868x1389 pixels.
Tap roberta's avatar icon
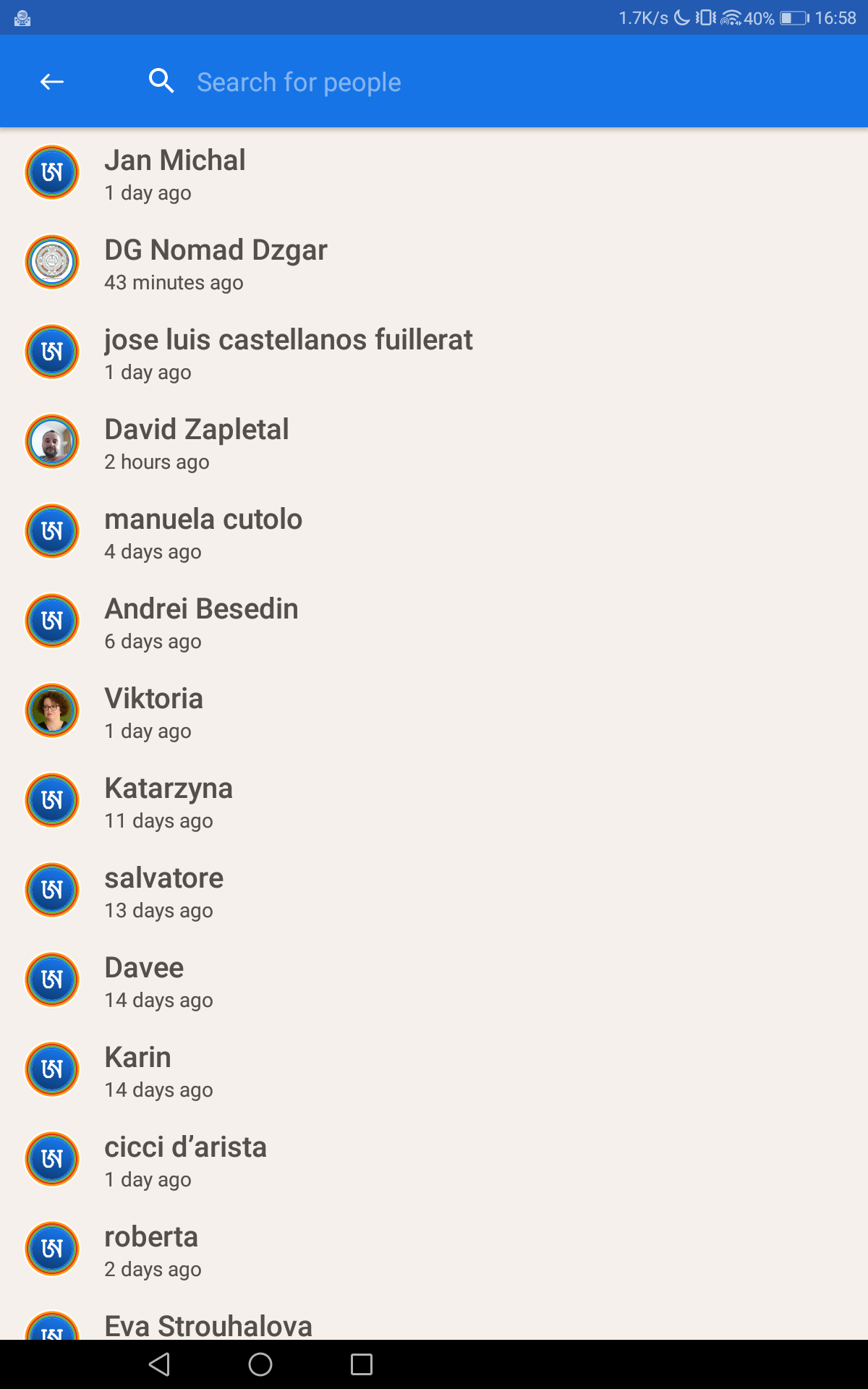[x=52, y=1249]
